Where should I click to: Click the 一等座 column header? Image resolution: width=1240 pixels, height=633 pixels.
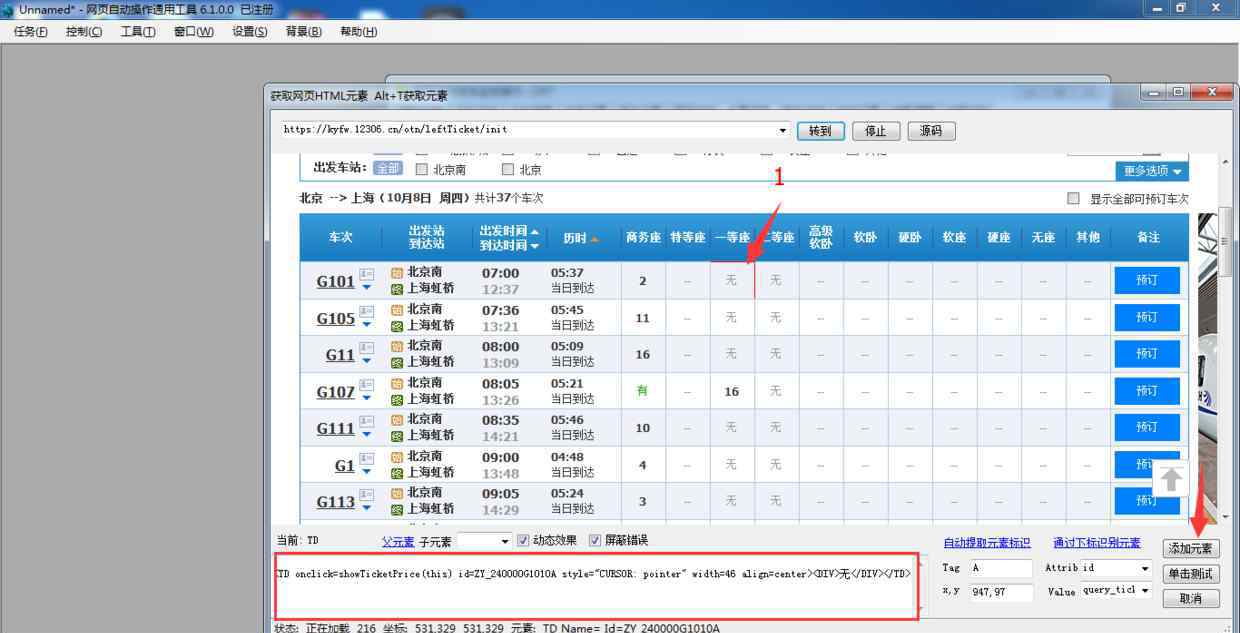click(x=732, y=238)
